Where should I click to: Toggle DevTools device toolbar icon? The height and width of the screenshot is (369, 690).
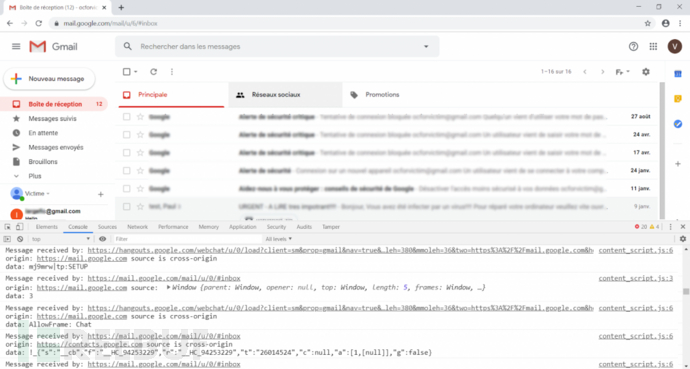pyautogui.click(x=19, y=227)
